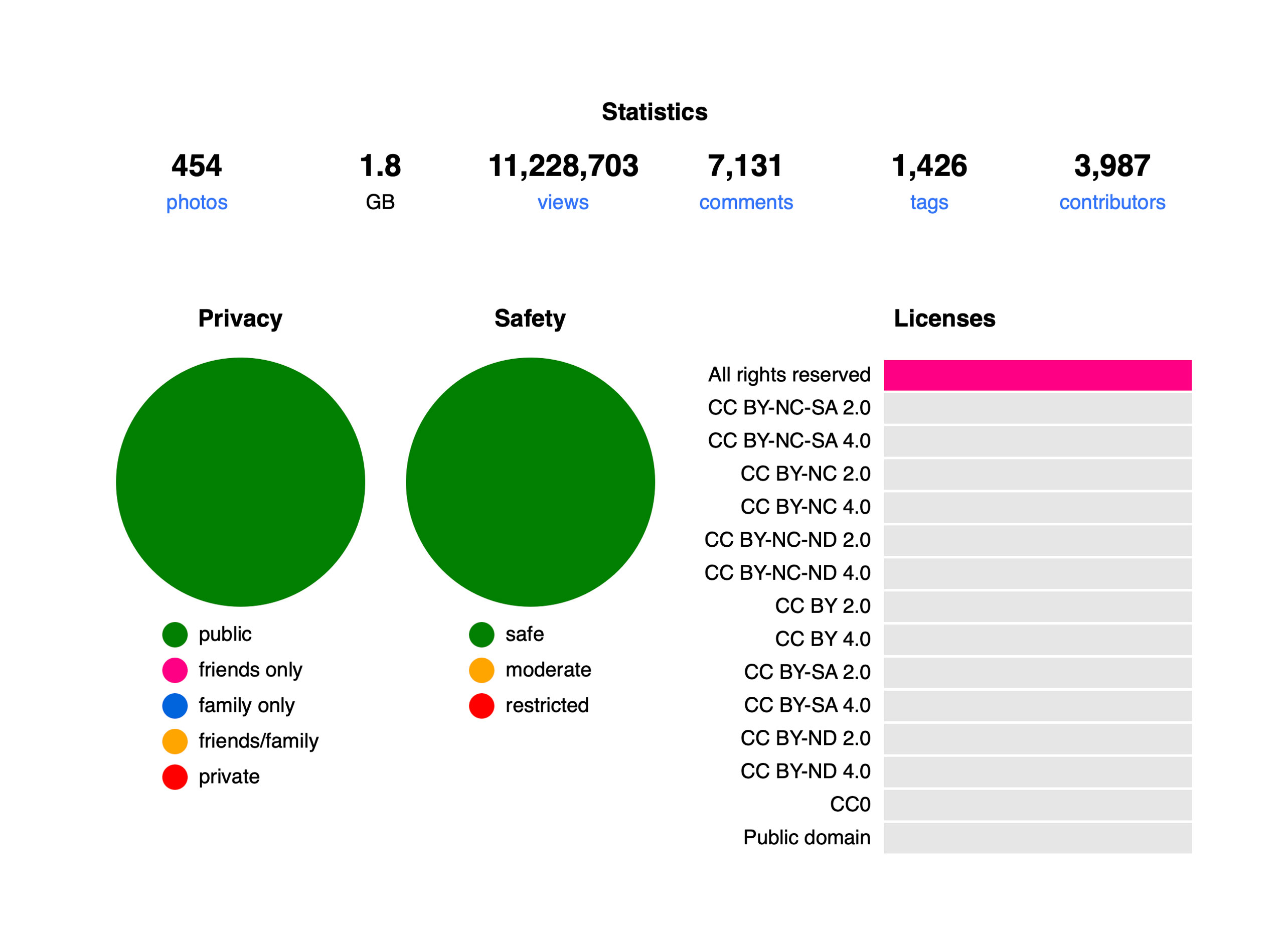Click the orange moderate legend dot
The width and height of the screenshot is (1288, 926).
tap(481, 670)
